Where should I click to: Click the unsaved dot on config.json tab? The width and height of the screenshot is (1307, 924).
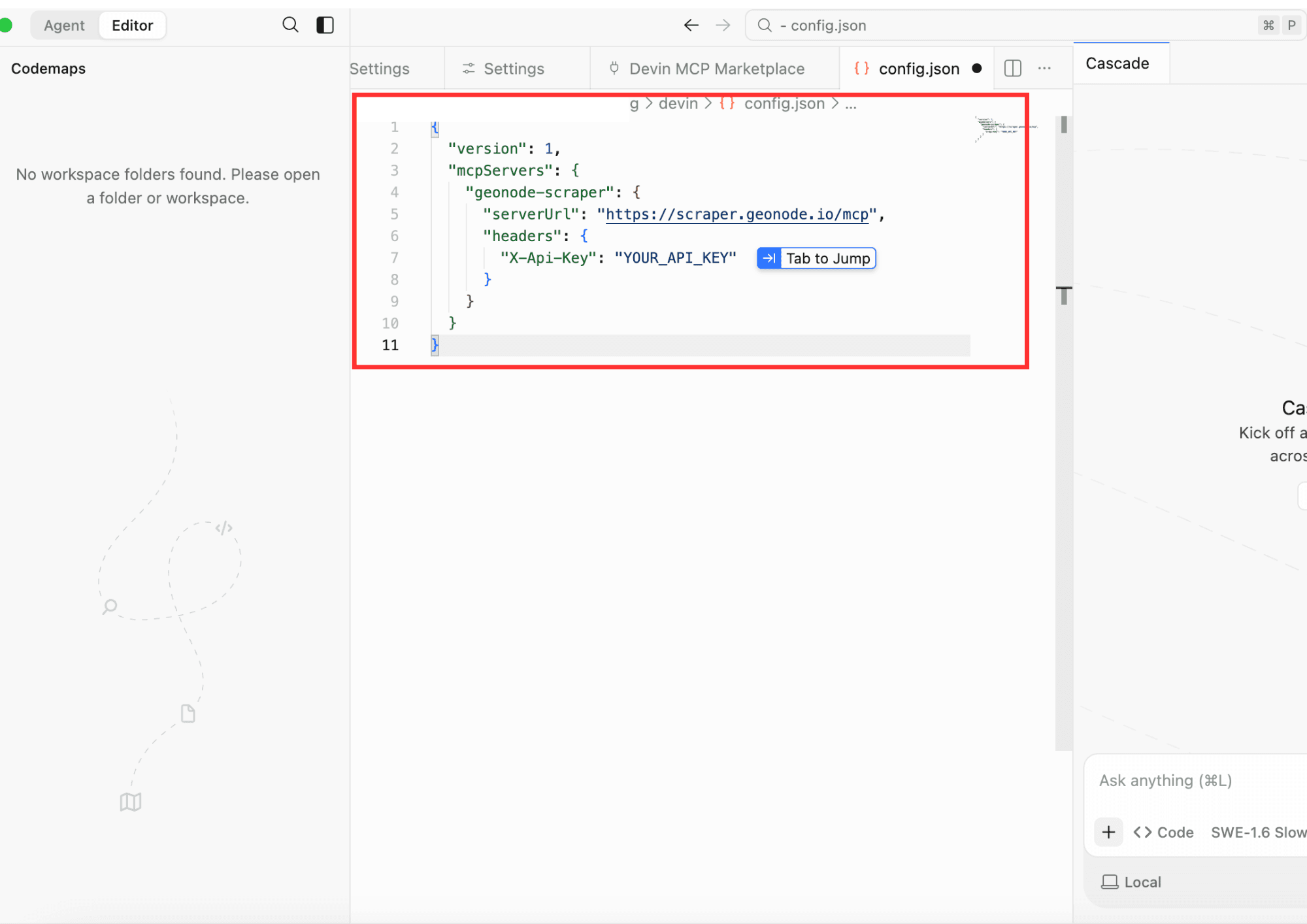tap(976, 69)
